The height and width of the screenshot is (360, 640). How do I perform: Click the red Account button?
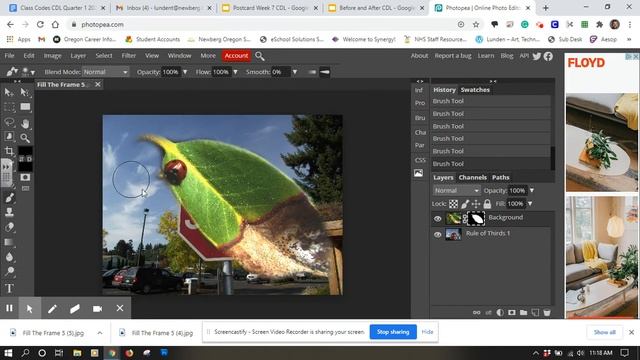point(236,56)
